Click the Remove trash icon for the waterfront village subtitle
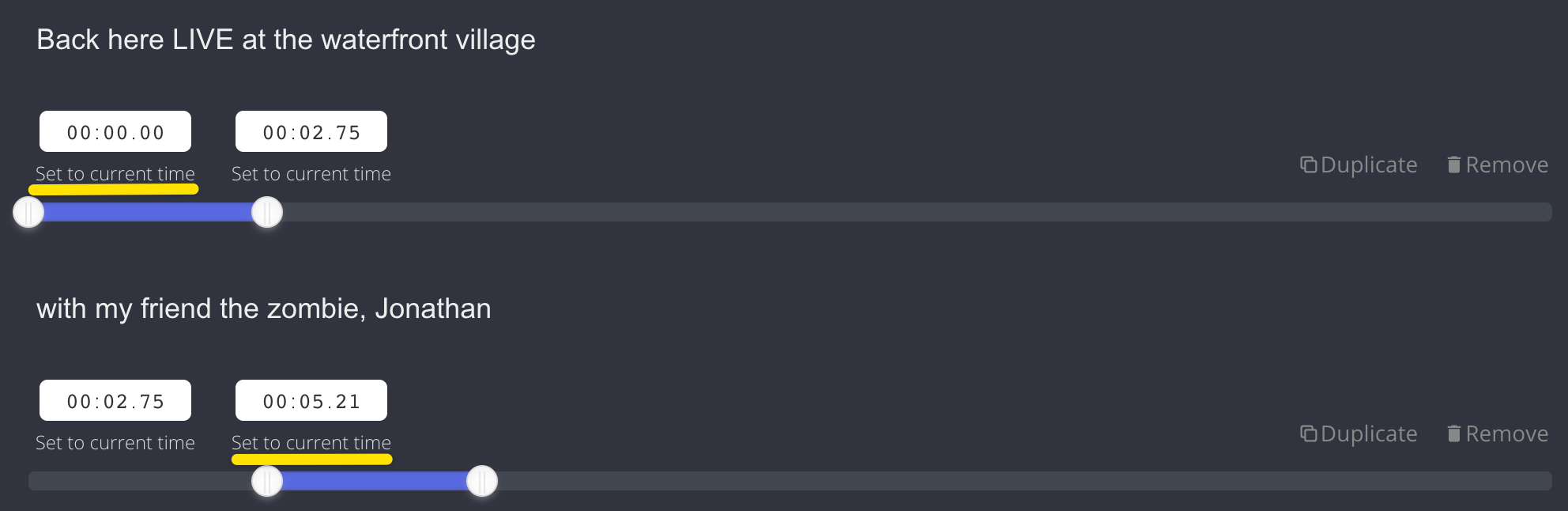Viewport: 1568px width, 511px height. click(1453, 165)
